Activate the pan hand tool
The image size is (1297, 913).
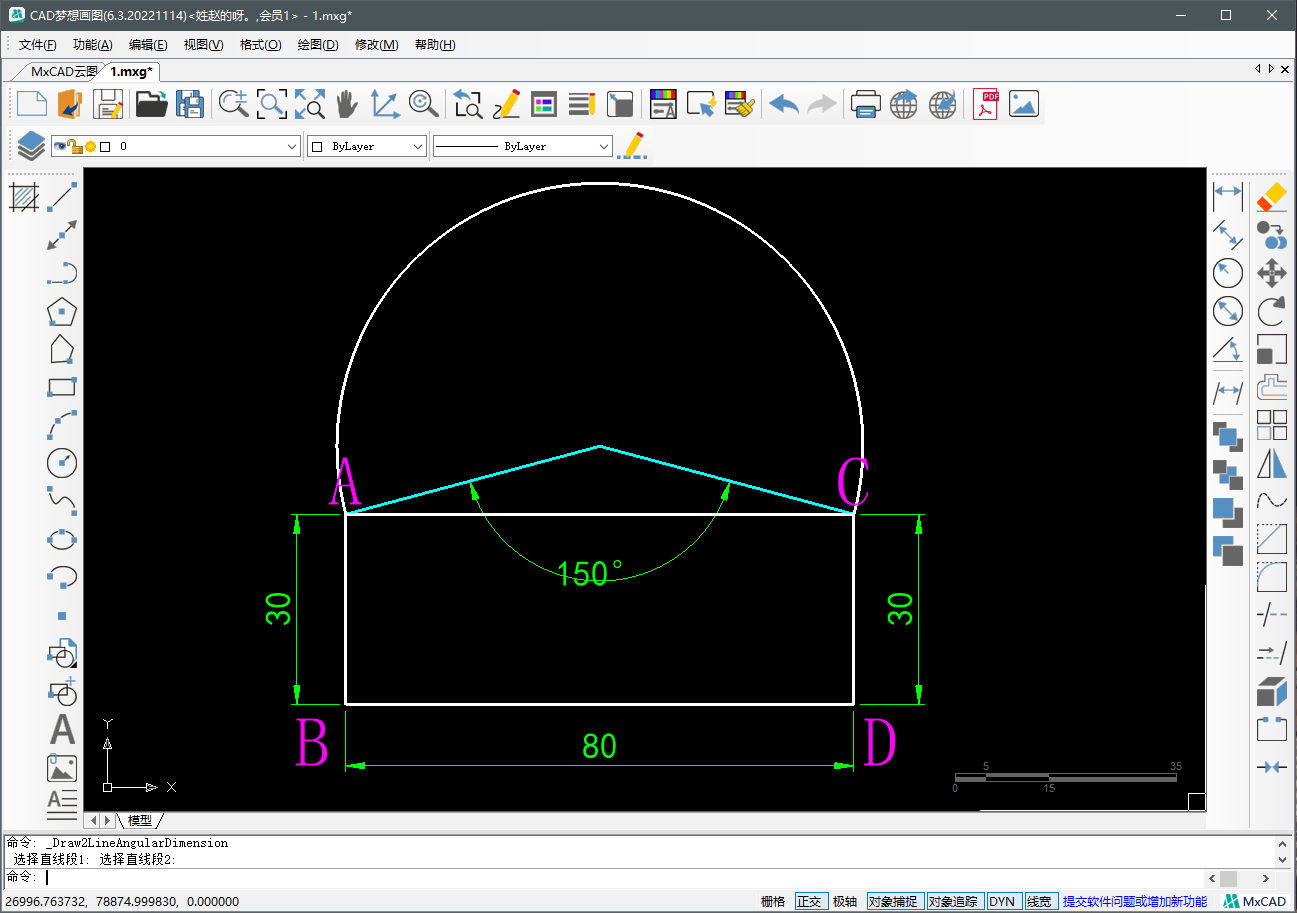pos(347,104)
